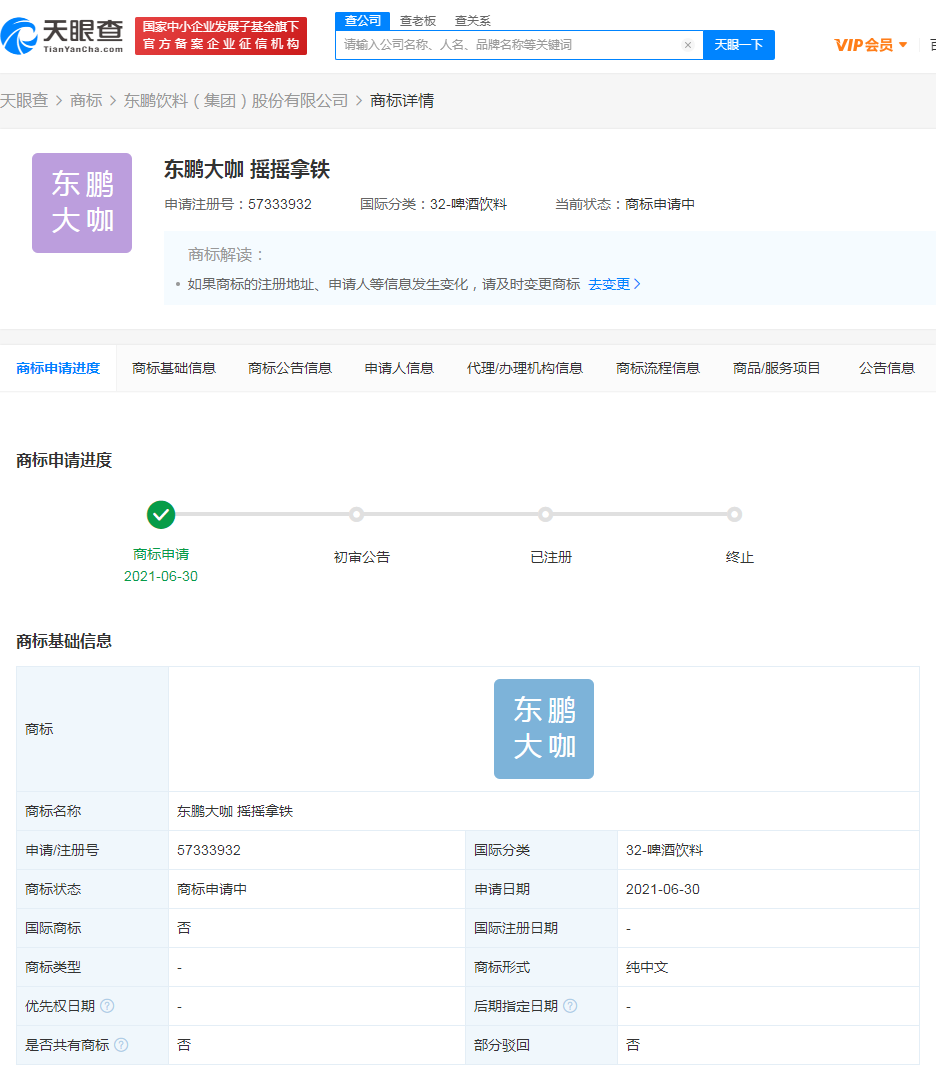The width and height of the screenshot is (936, 1079).
Task: Select the 商标流程信息 tab
Action: (x=658, y=368)
